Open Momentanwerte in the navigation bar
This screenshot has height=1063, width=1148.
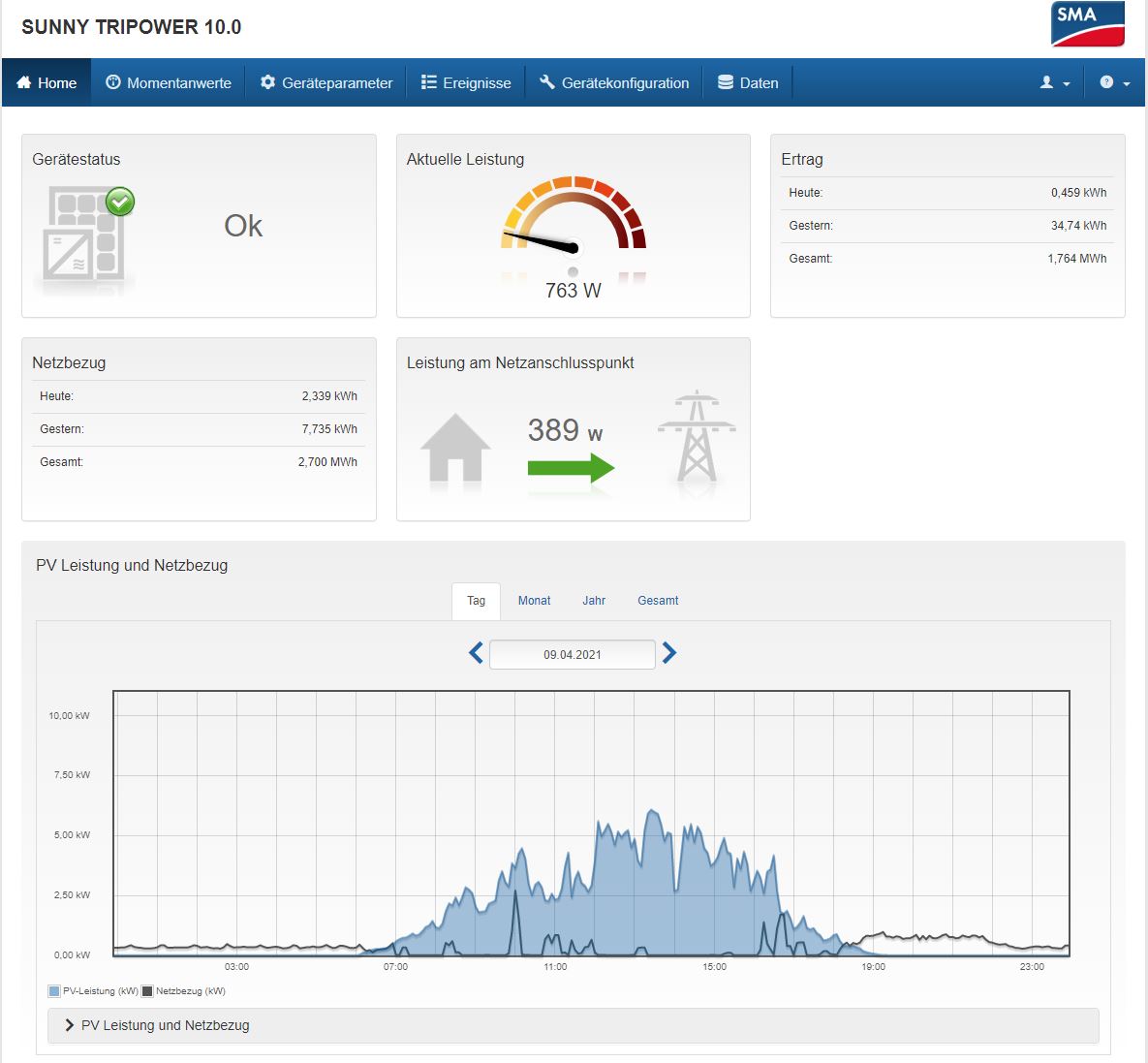pyautogui.click(x=169, y=83)
